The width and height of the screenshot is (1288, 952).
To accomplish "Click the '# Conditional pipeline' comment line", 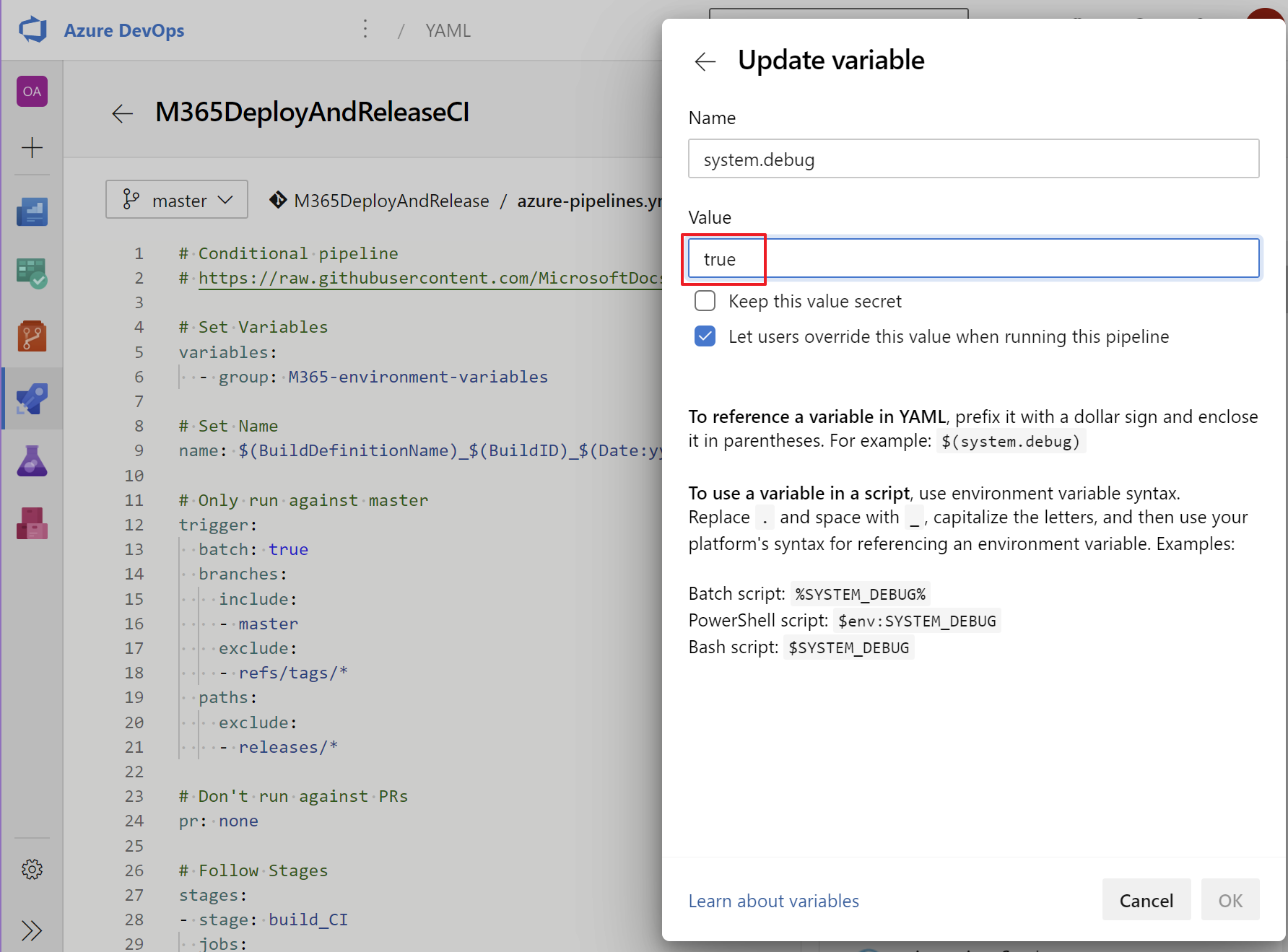I will click(x=289, y=253).
